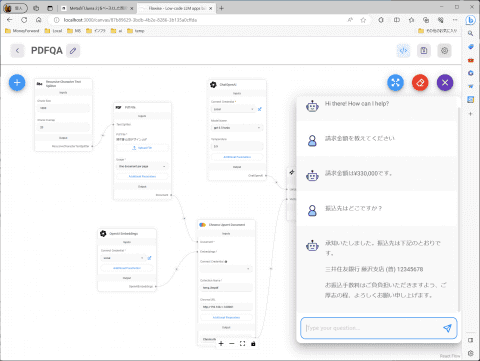480x361 pixels.
Task: Fit view with the canvas frame control
Action: (242, 343)
